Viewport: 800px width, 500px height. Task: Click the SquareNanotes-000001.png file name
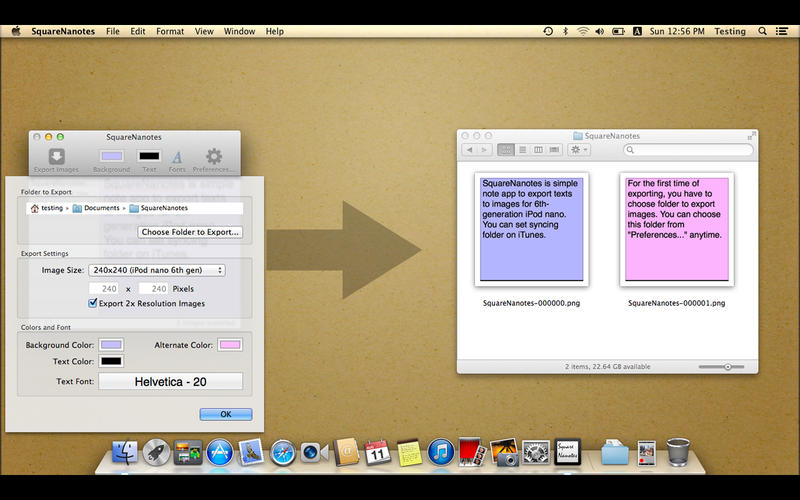tap(677, 303)
